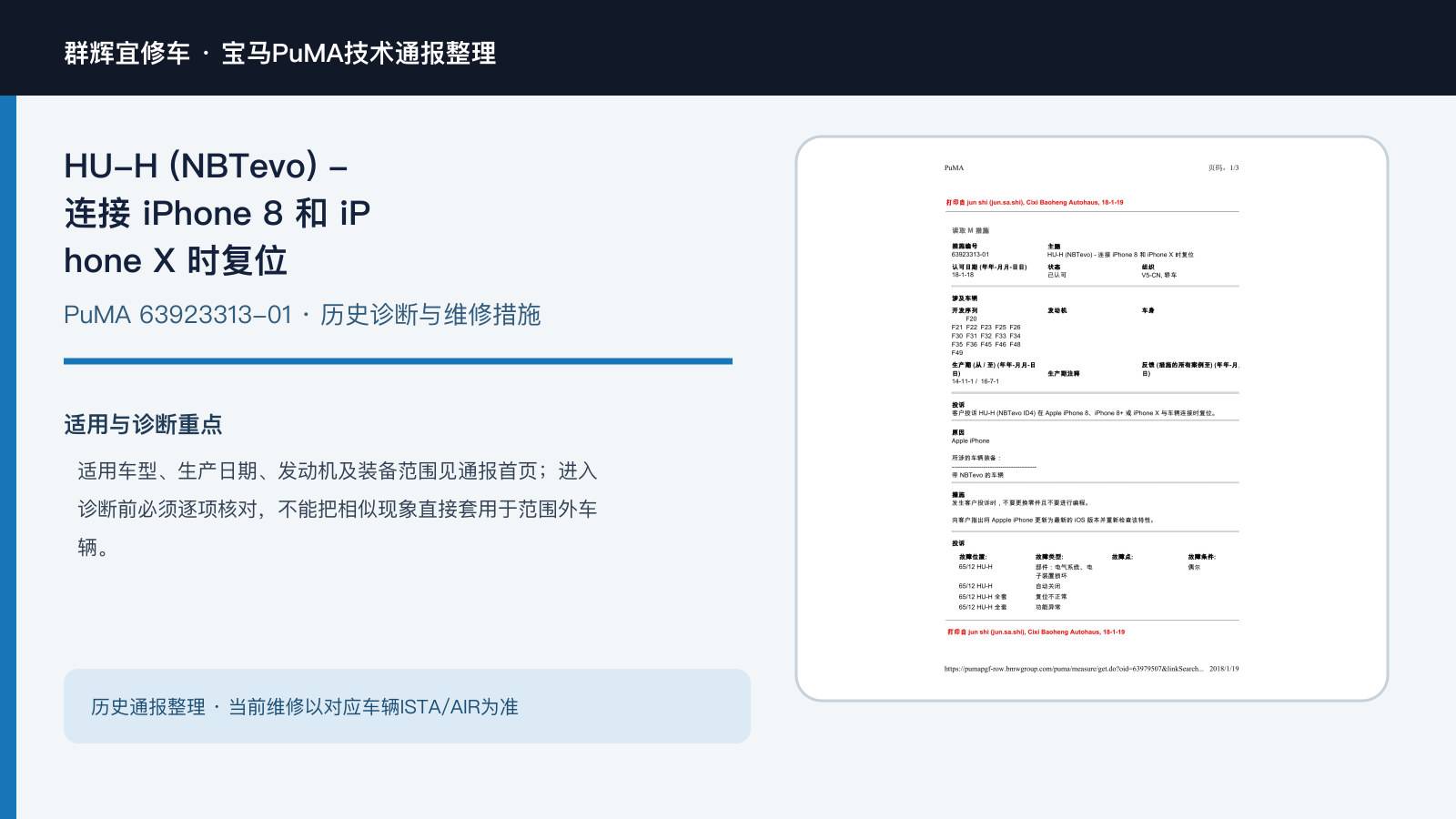Click the production date 14-11-1 / 16-7-1

tap(975, 381)
